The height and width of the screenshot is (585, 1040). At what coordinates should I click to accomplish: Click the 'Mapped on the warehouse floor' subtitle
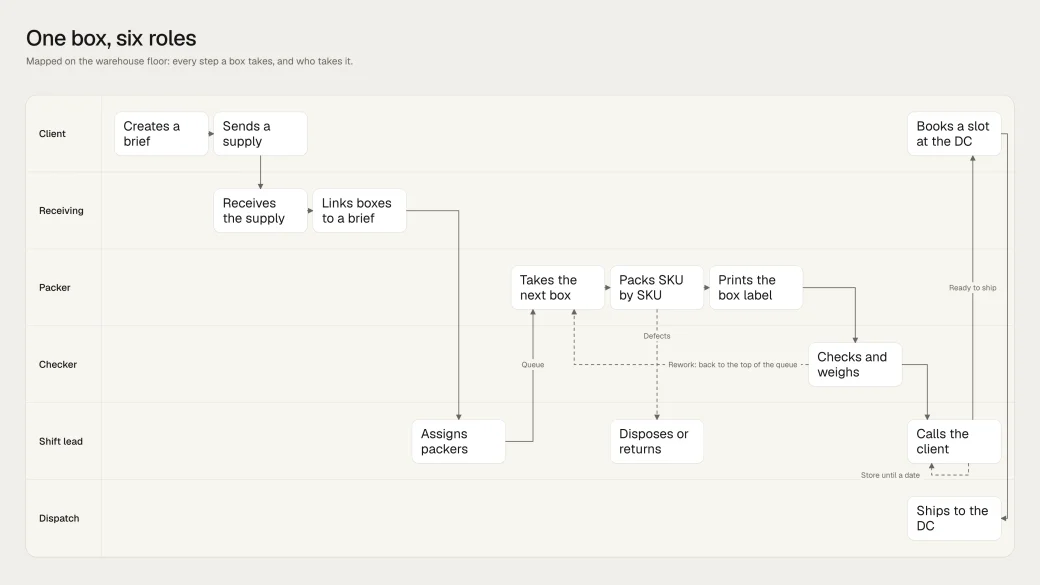tap(189, 61)
